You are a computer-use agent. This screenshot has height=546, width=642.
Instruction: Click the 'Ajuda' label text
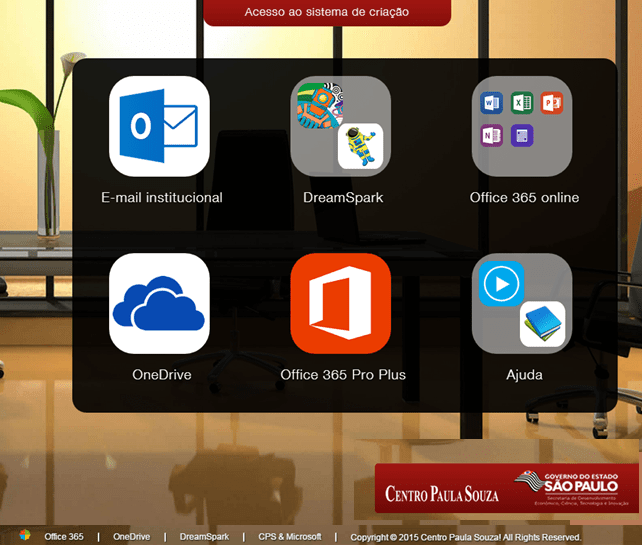[x=524, y=375]
